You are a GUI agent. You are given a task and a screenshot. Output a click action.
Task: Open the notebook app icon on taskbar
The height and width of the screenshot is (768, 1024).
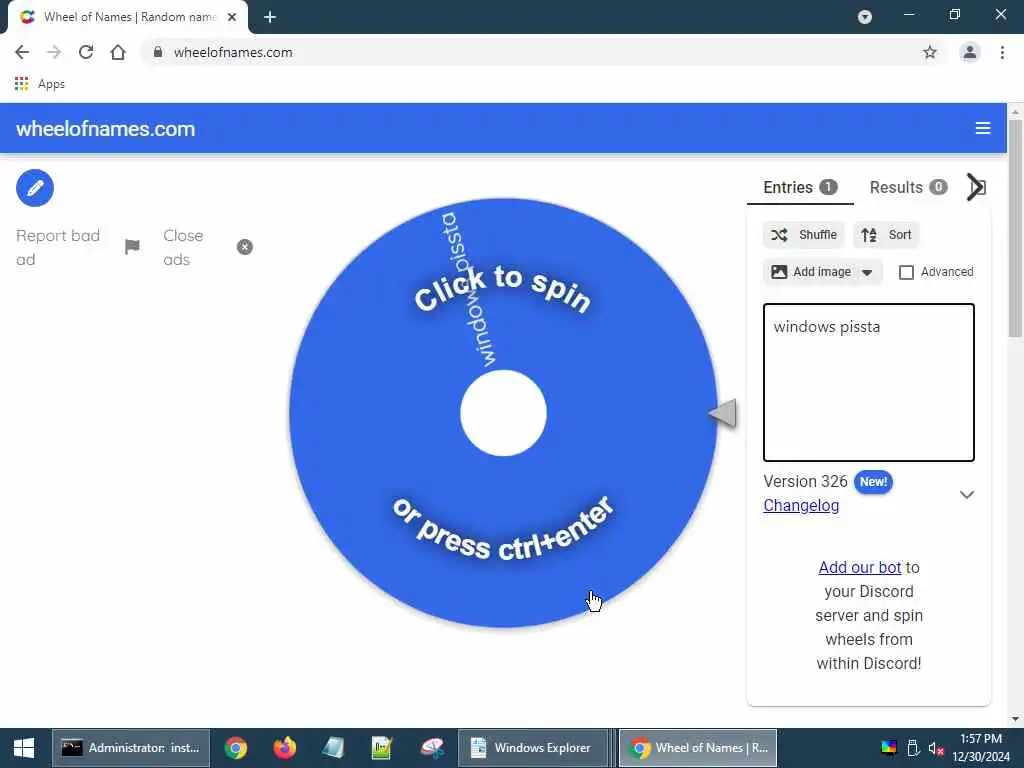pyautogui.click(x=333, y=748)
